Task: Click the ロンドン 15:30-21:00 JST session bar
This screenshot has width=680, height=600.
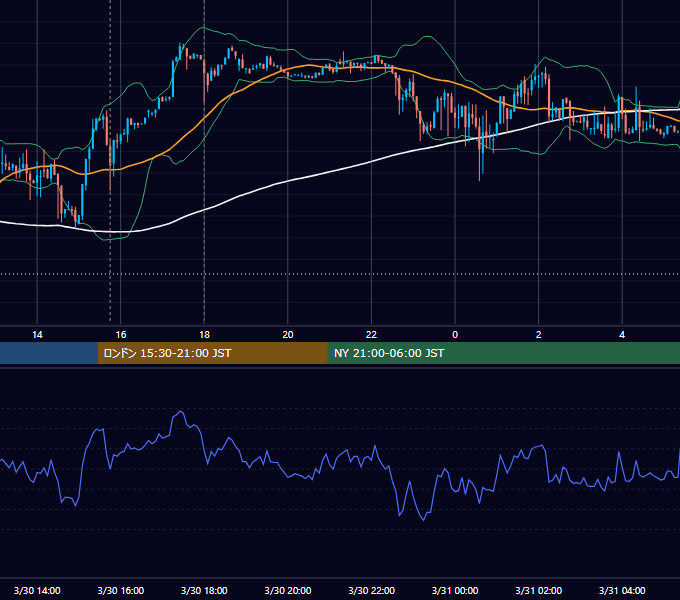Action: click(212, 353)
